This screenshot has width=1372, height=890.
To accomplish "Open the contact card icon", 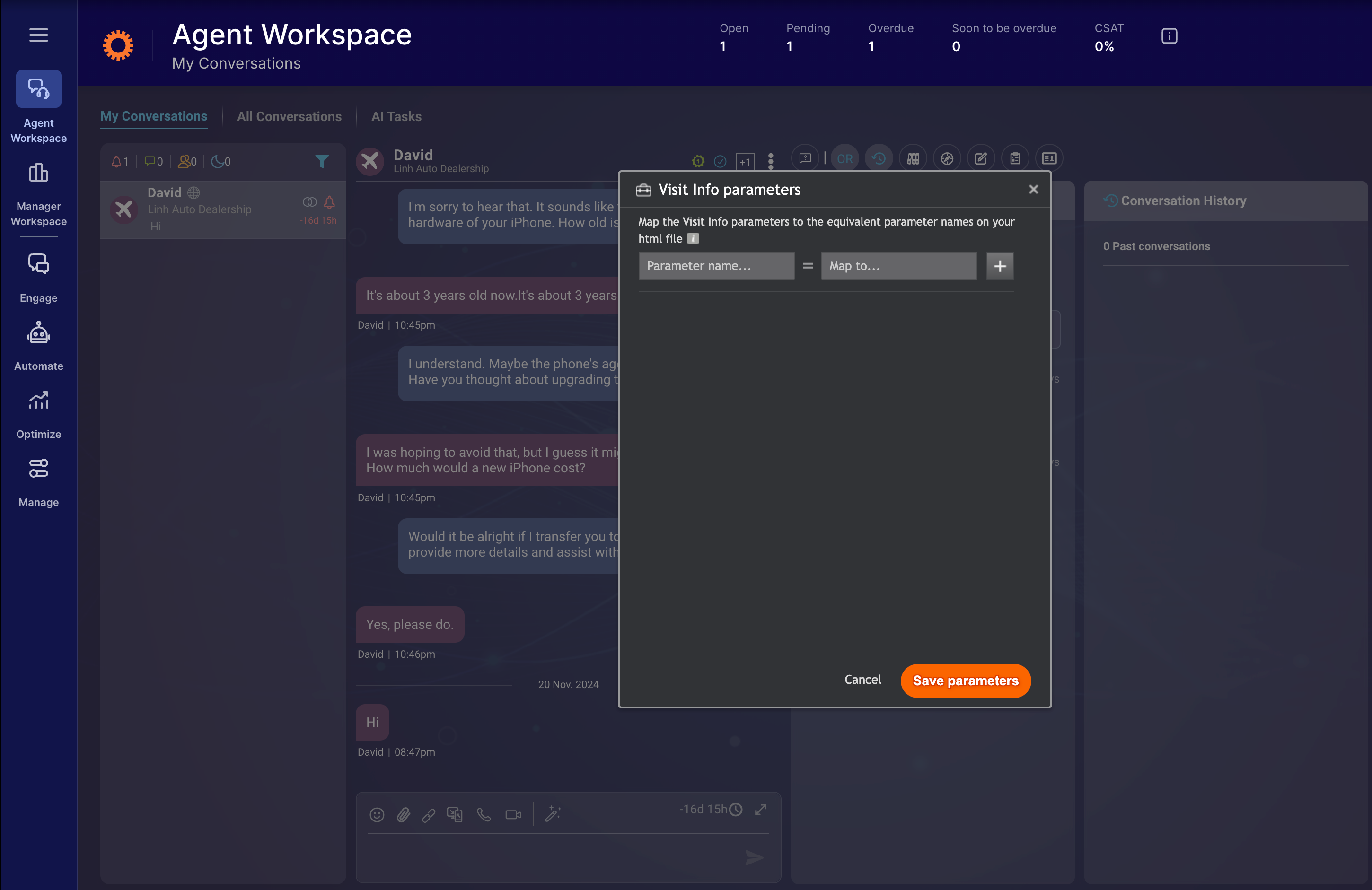I will tap(1049, 158).
